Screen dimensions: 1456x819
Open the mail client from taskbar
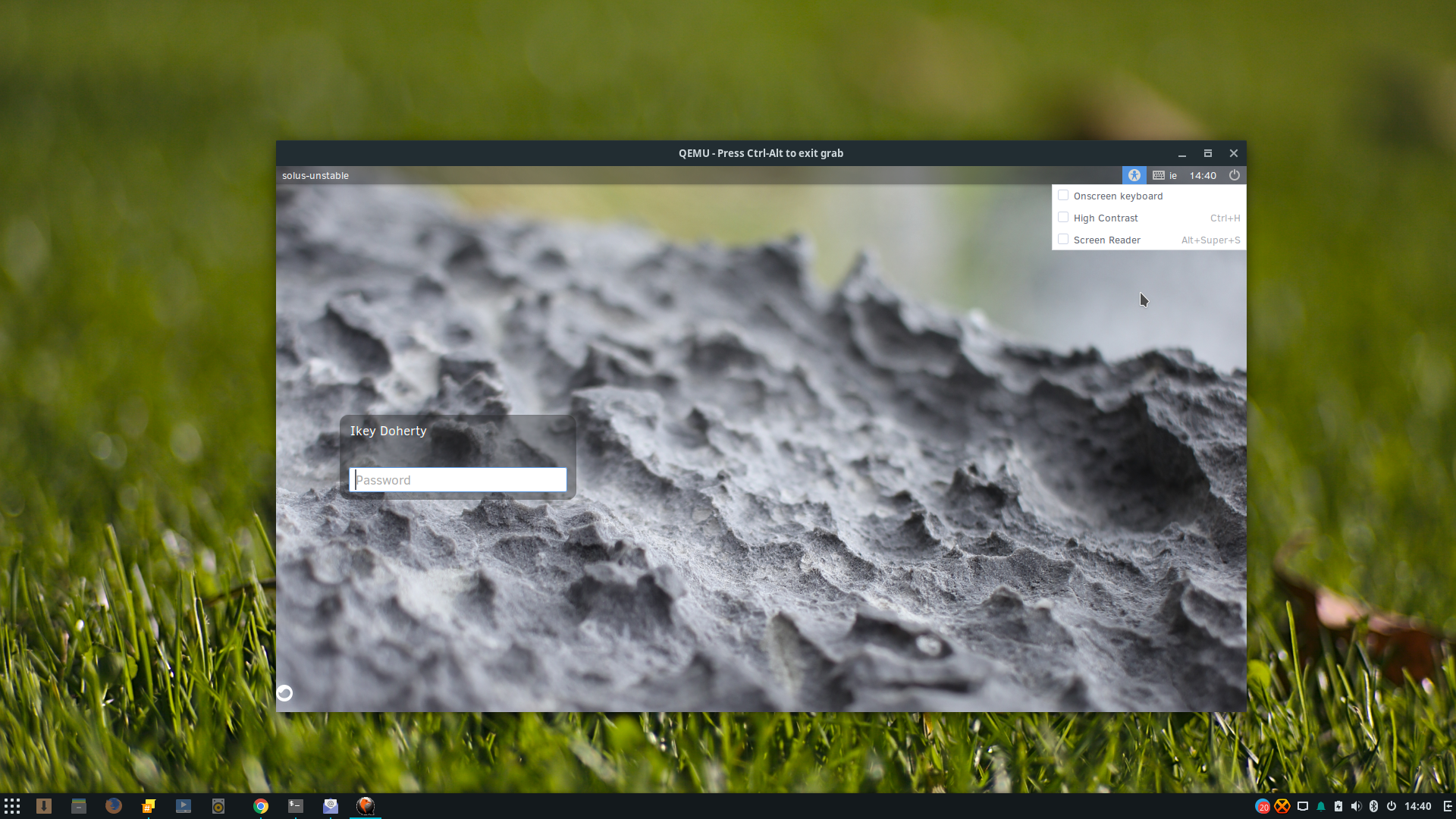331,806
